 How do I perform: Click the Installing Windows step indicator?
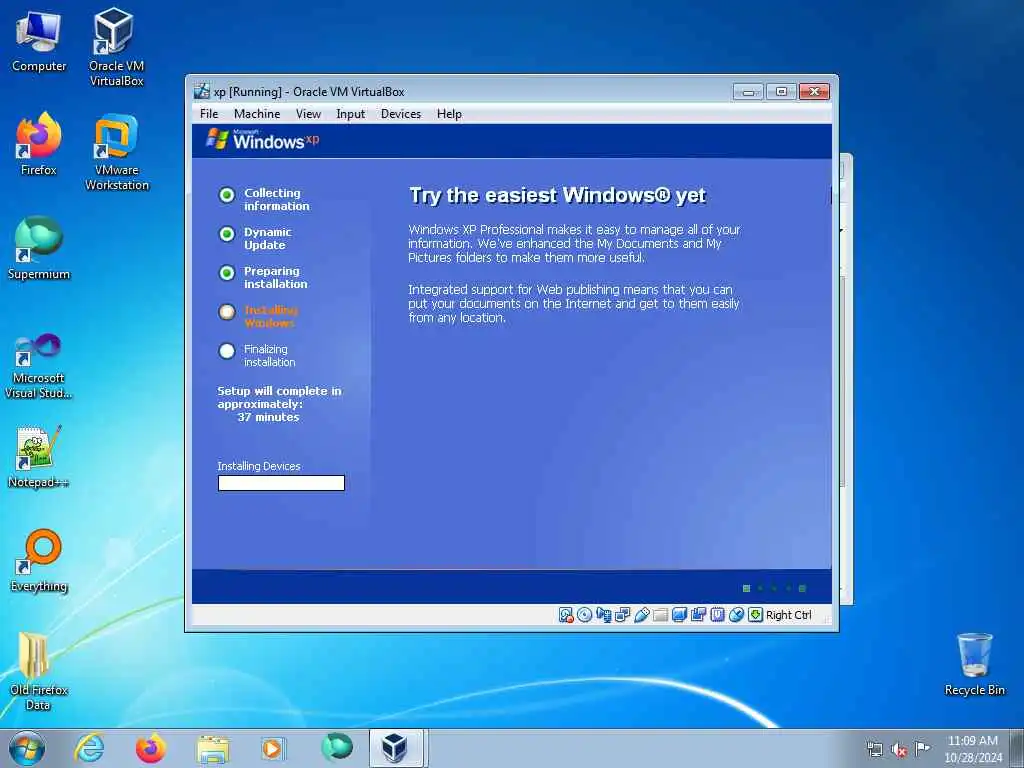click(227, 312)
